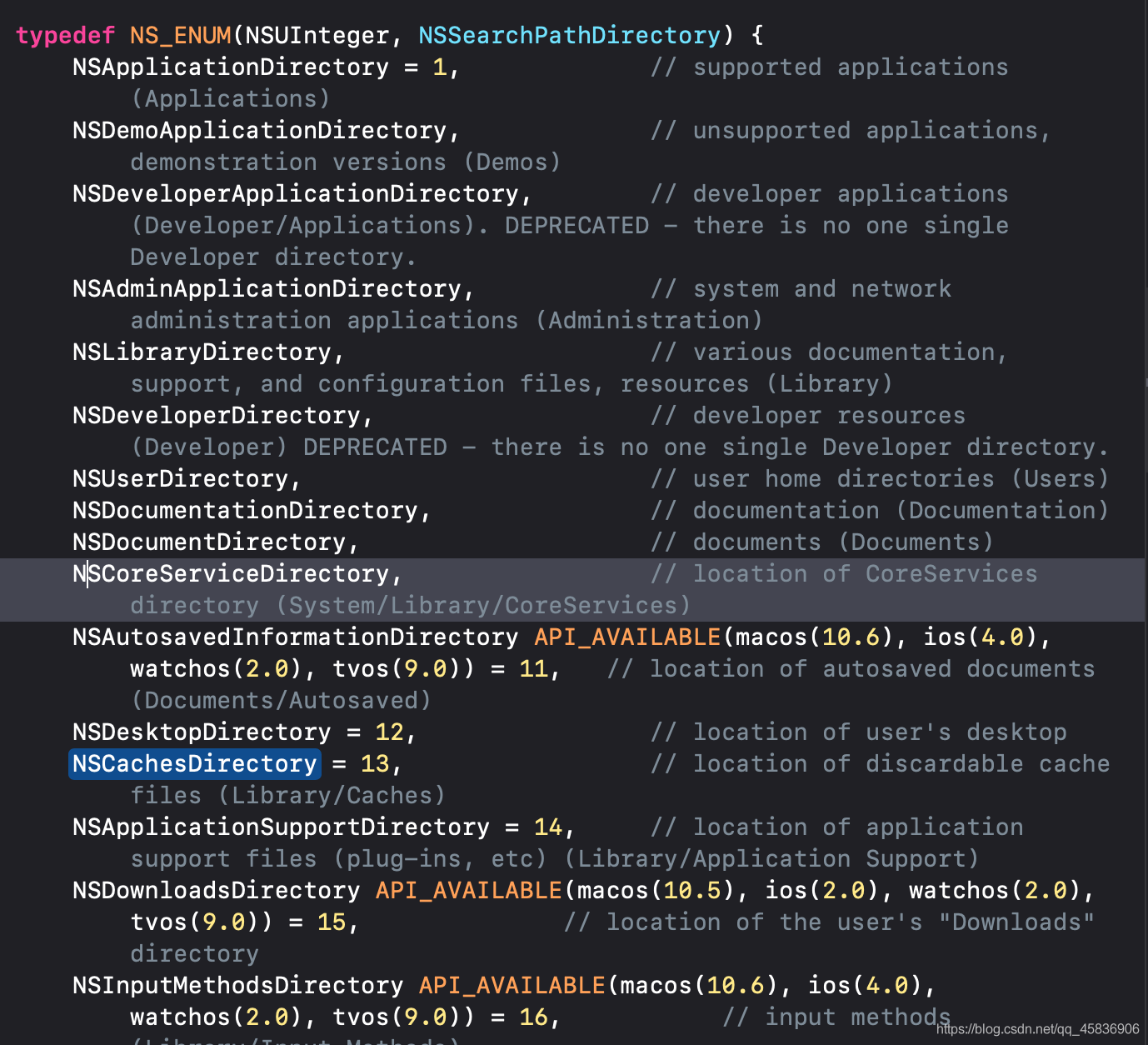
Task: Click NSCoreServiceDirectory on the highlighted line
Action: (231, 574)
